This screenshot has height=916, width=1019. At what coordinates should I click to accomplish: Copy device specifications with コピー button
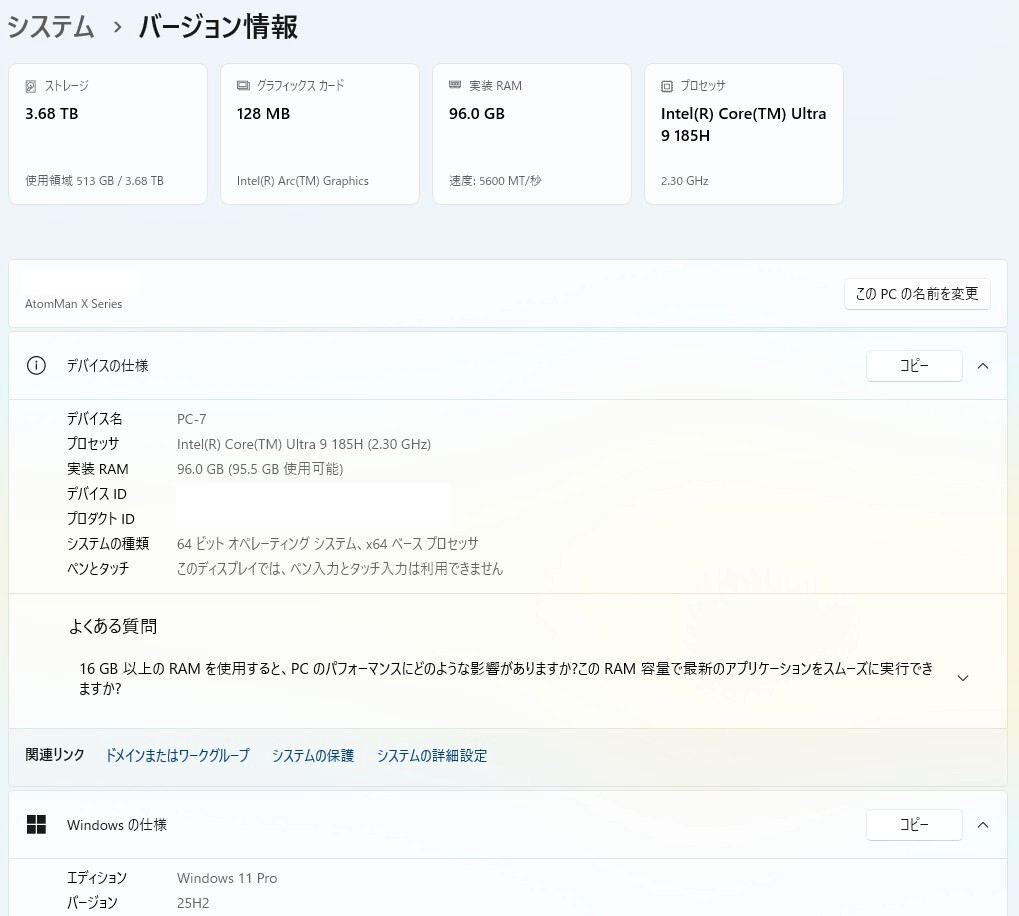point(913,366)
